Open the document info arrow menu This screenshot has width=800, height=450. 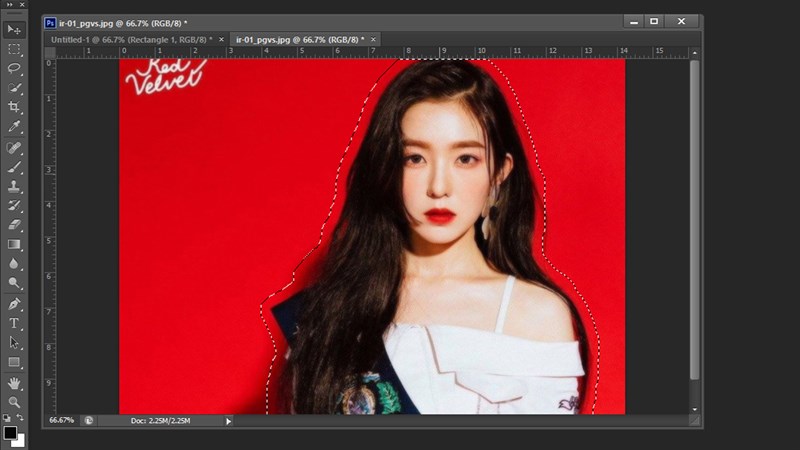[228, 421]
